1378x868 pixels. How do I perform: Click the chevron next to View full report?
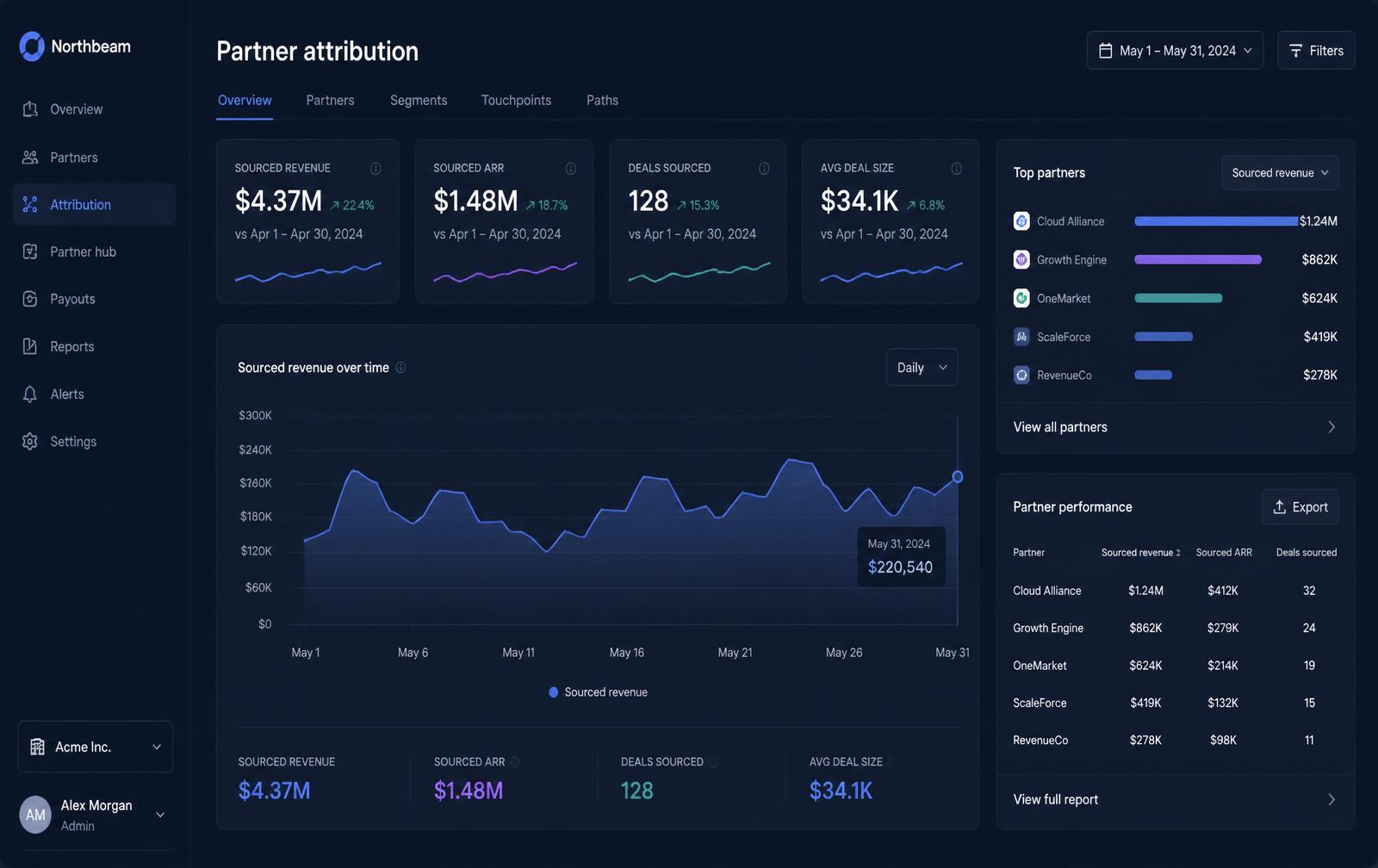pyautogui.click(x=1331, y=799)
